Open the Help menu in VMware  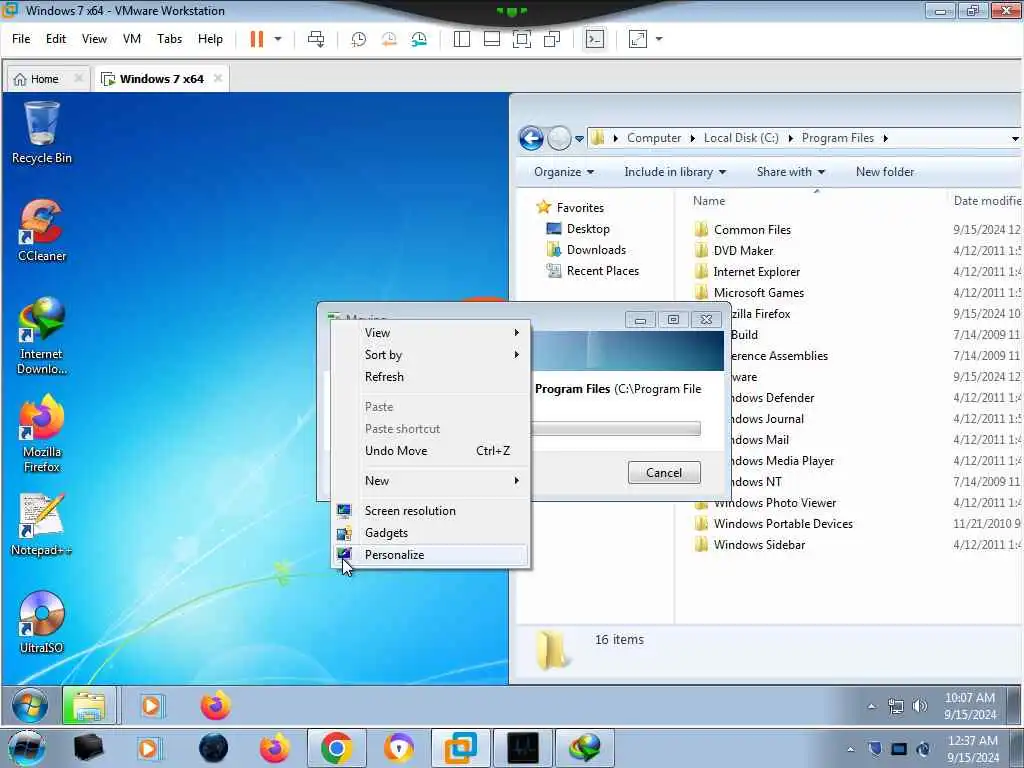point(210,39)
